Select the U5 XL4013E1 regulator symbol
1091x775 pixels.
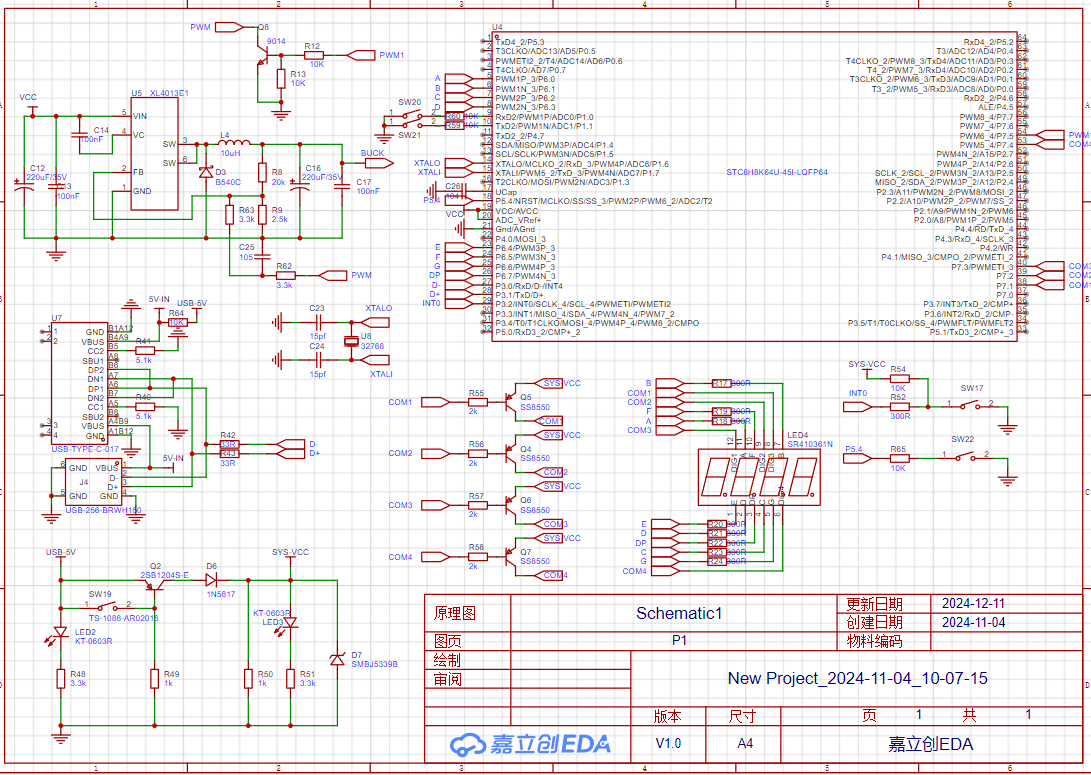[154, 153]
